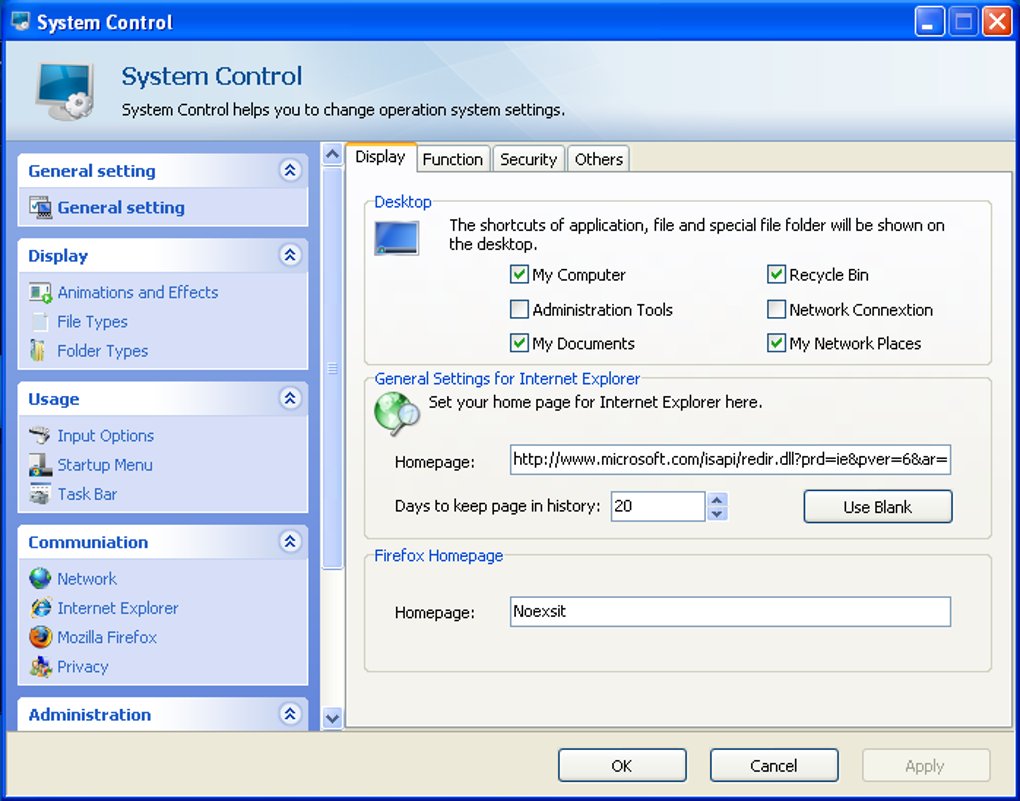This screenshot has height=801, width=1020.
Task: Switch to the Security tab
Action: click(528, 158)
